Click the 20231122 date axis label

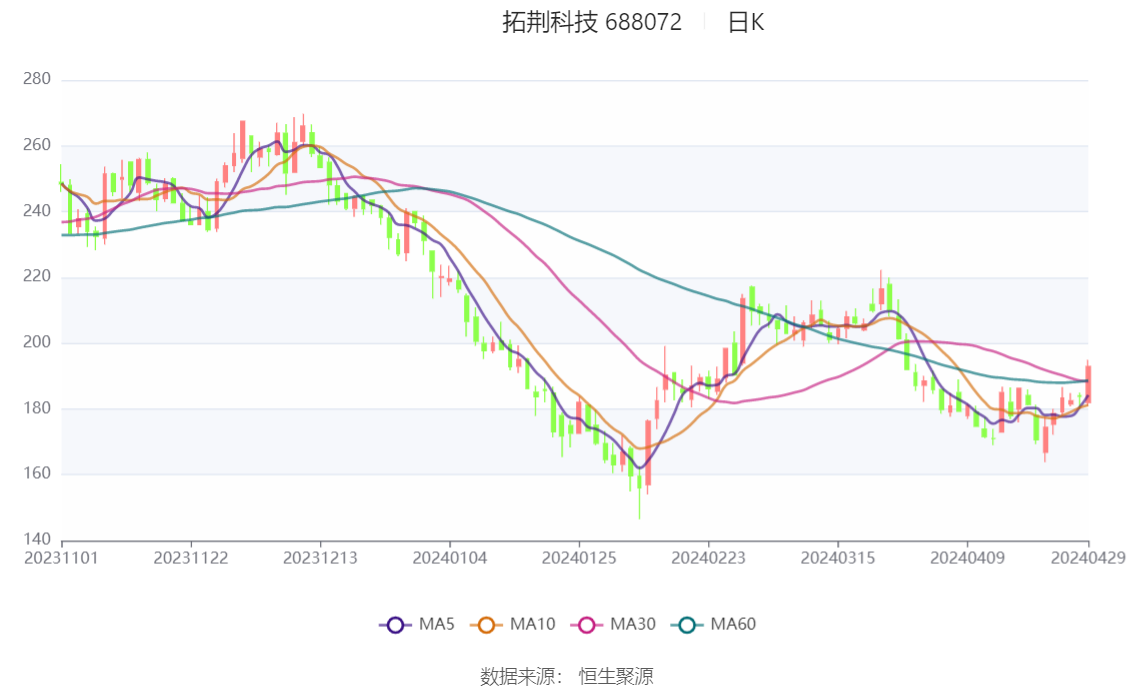tap(191, 558)
